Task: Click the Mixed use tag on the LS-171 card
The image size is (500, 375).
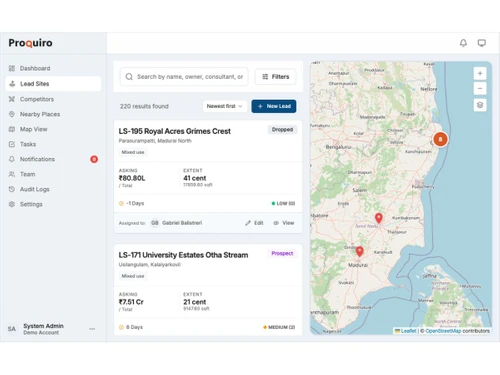Action: [133, 276]
